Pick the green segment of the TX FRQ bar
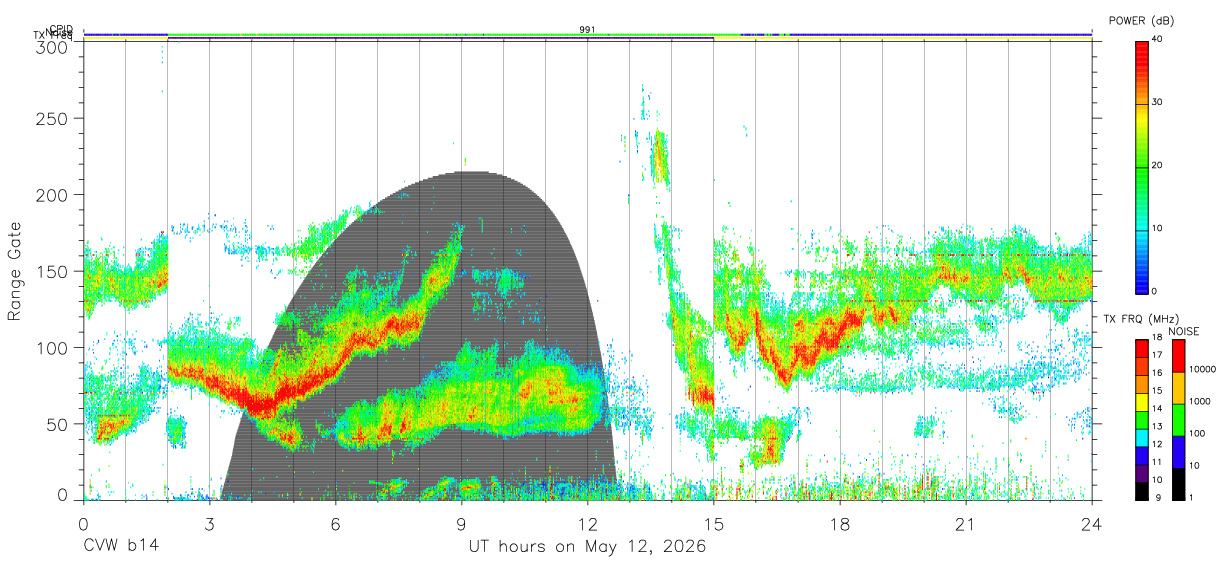 (x=1141, y=419)
